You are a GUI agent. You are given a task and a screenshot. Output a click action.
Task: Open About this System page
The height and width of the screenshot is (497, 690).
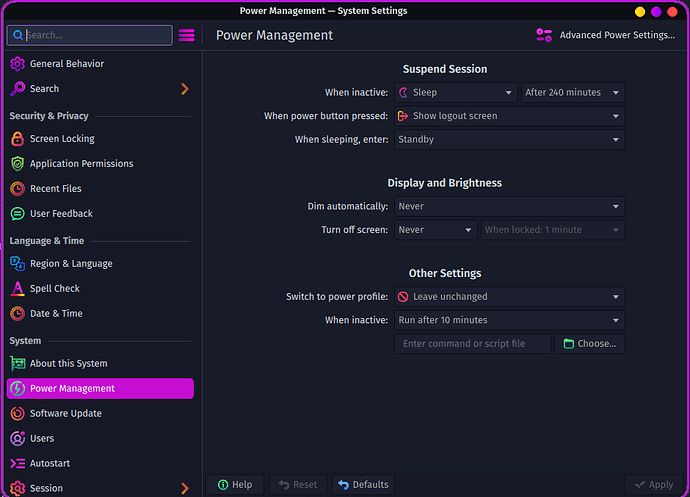[x=68, y=364]
